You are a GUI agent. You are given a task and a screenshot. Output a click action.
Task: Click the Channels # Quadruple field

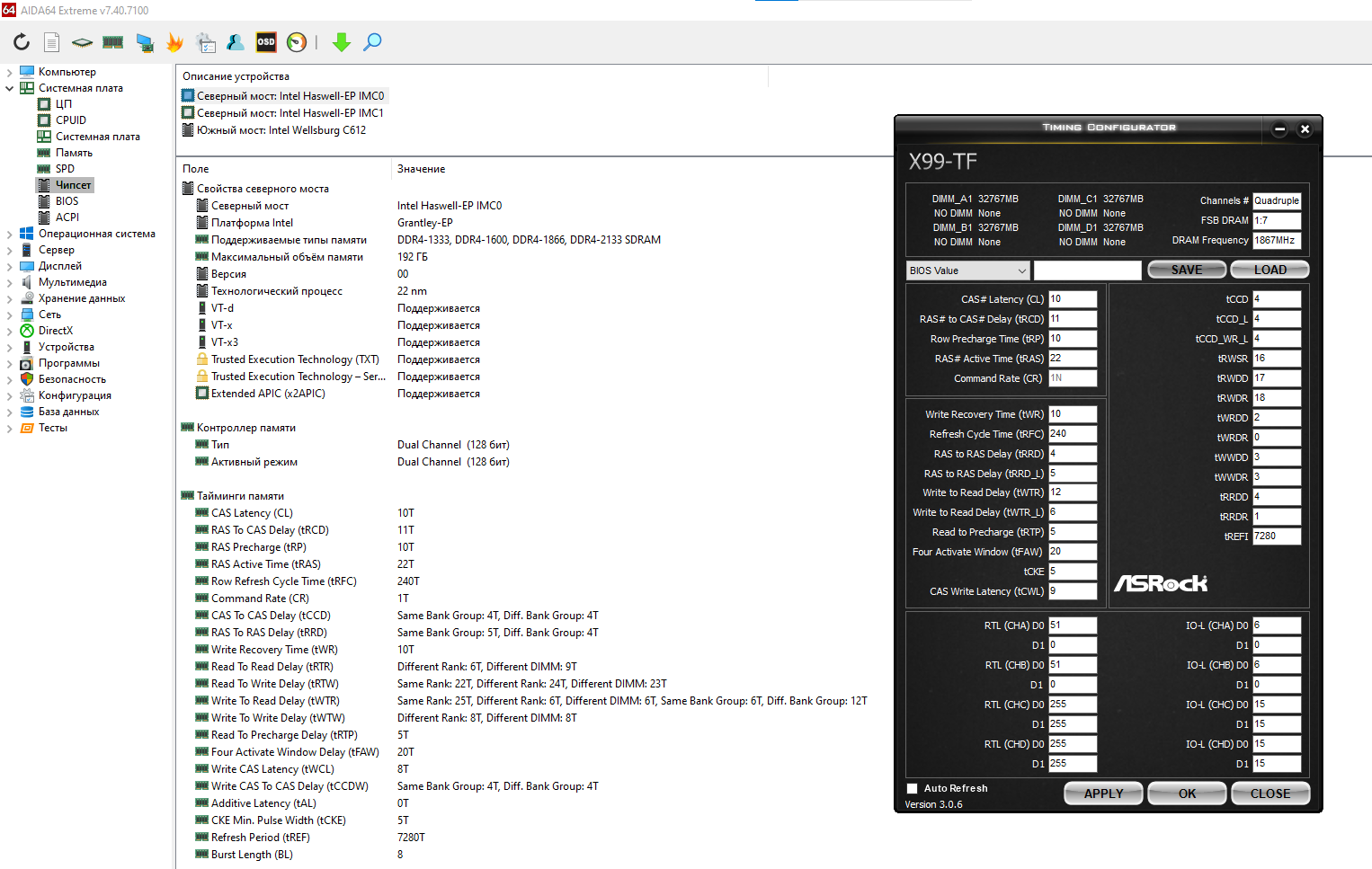(x=1277, y=201)
